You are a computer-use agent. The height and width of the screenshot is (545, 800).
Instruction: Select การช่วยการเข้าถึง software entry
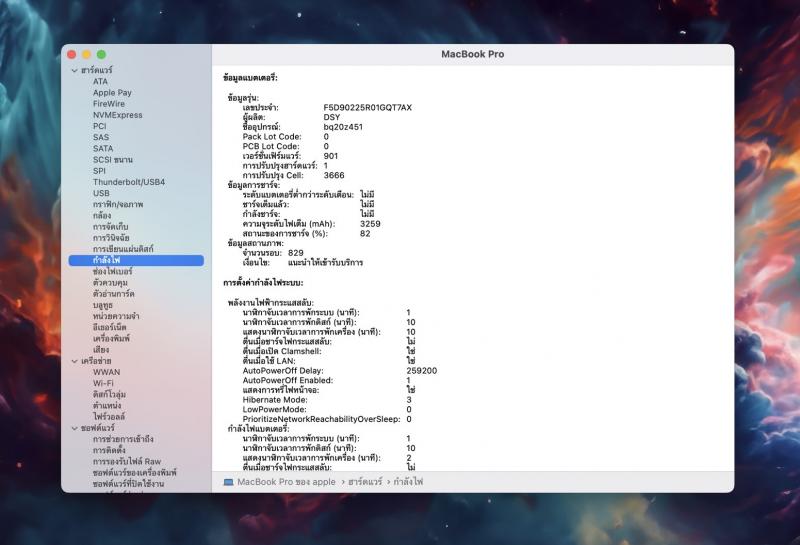pyautogui.click(x=123, y=439)
